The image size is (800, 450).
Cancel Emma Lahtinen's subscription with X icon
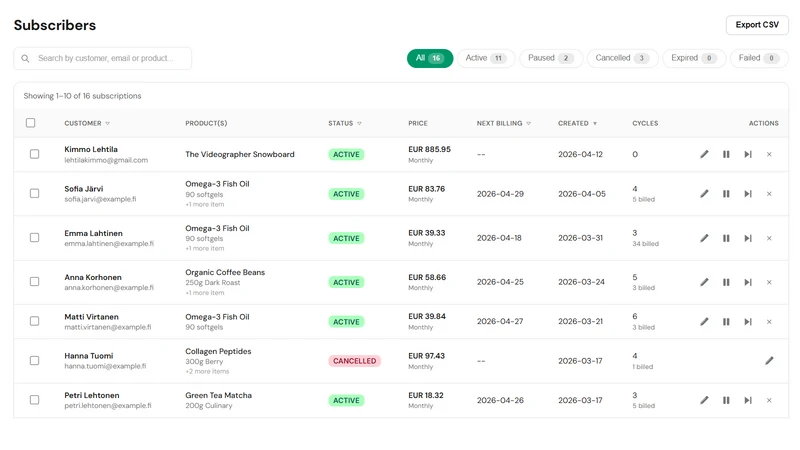coord(769,238)
